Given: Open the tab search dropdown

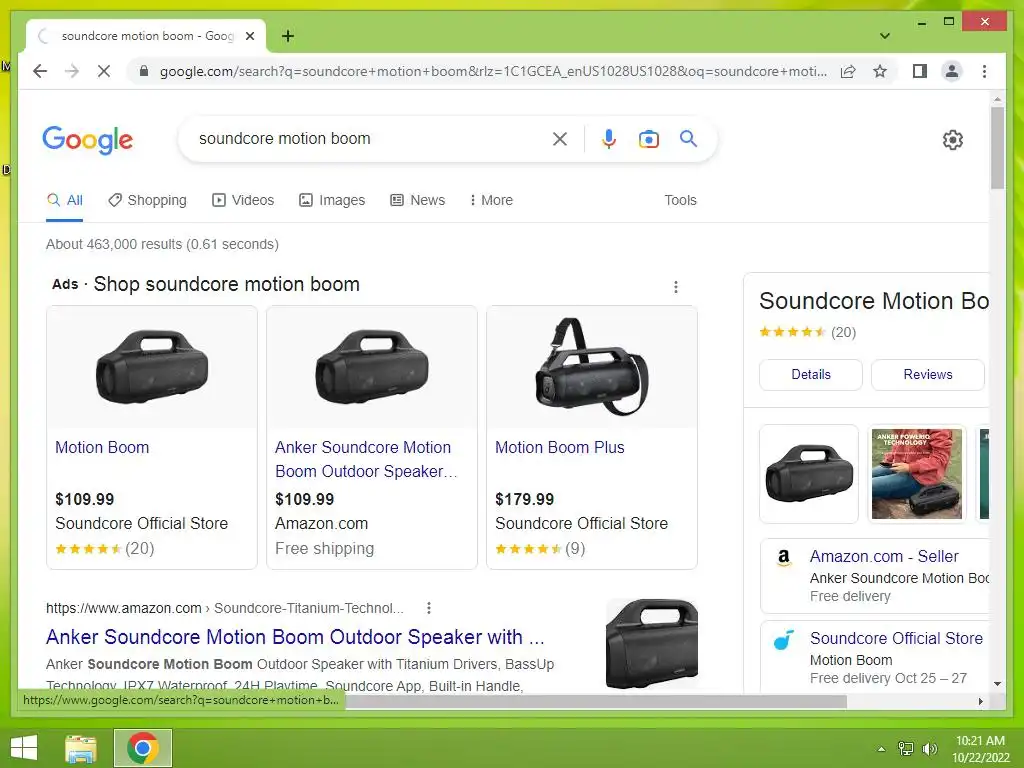Looking at the screenshot, I should [x=884, y=36].
